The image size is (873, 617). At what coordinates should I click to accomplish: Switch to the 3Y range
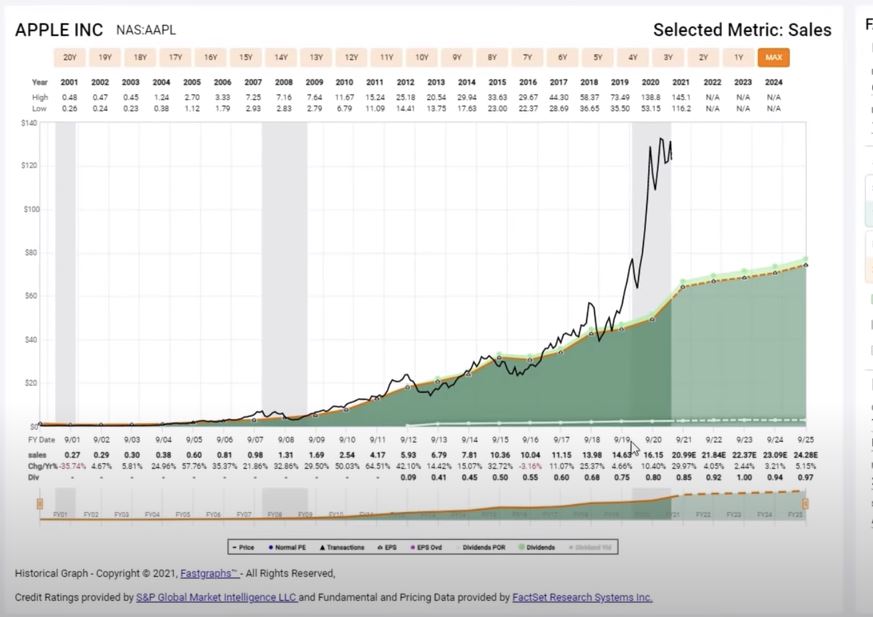pyautogui.click(x=668, y=57)
